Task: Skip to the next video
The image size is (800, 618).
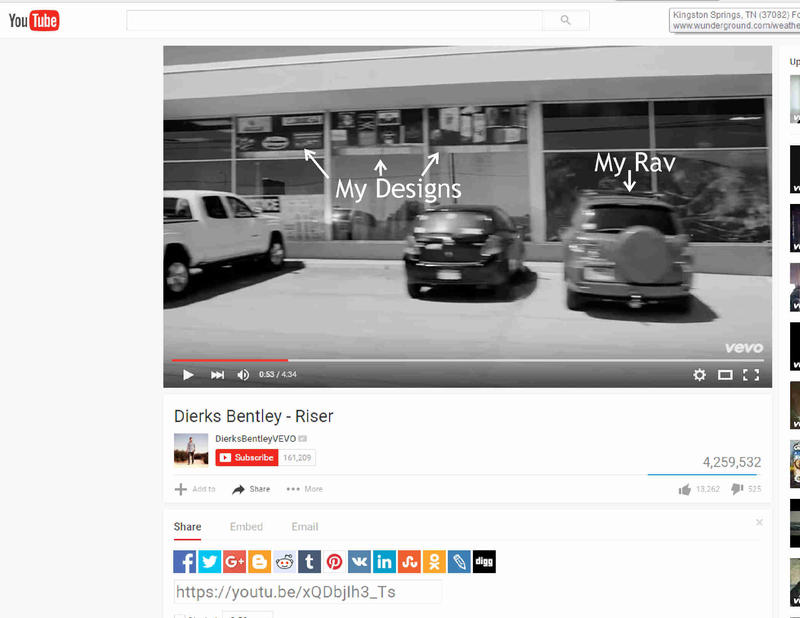Action: pyautogui.click(x=217, y=375)
